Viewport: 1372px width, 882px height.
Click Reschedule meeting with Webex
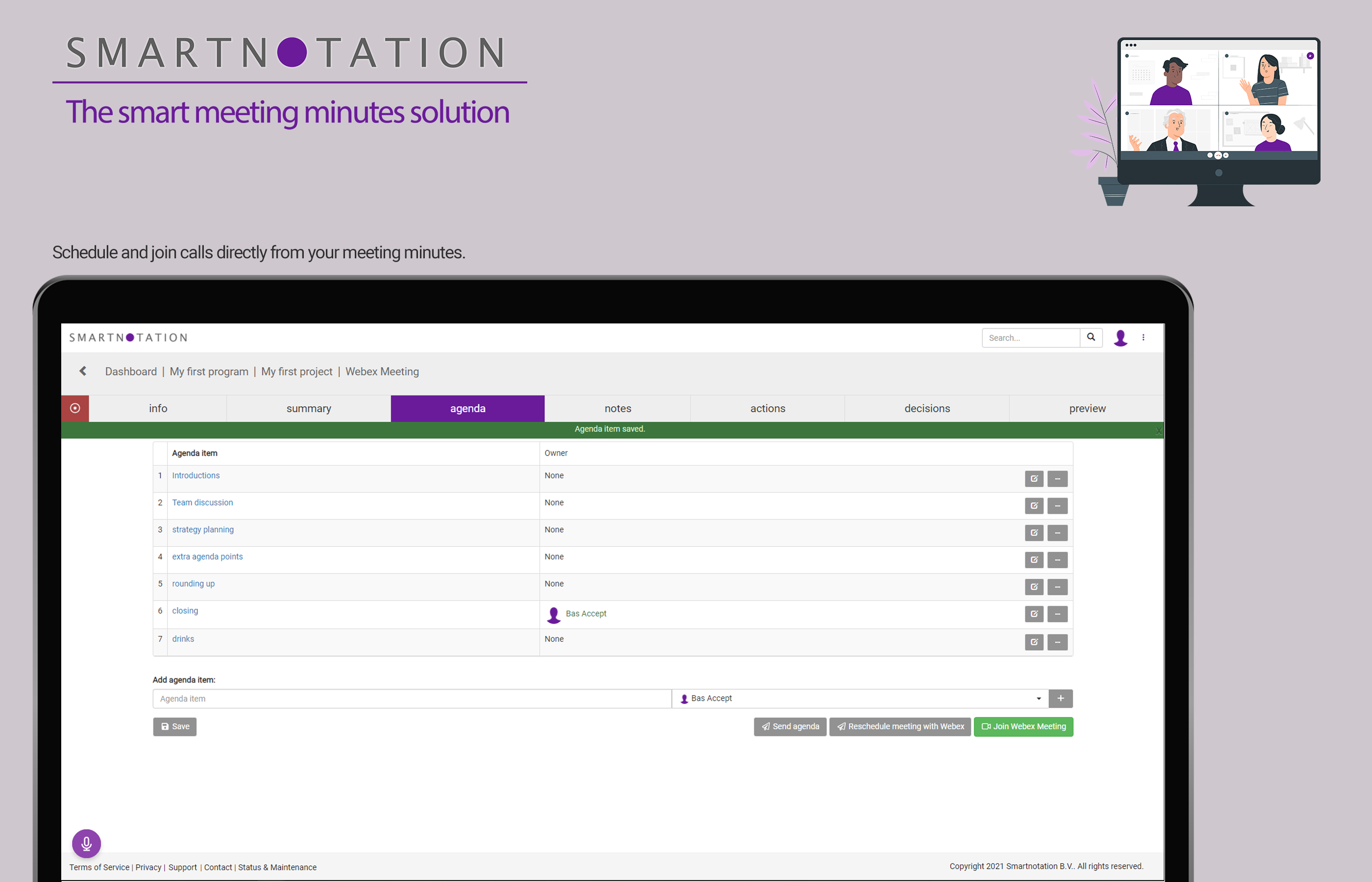click(x=900, y=726)
